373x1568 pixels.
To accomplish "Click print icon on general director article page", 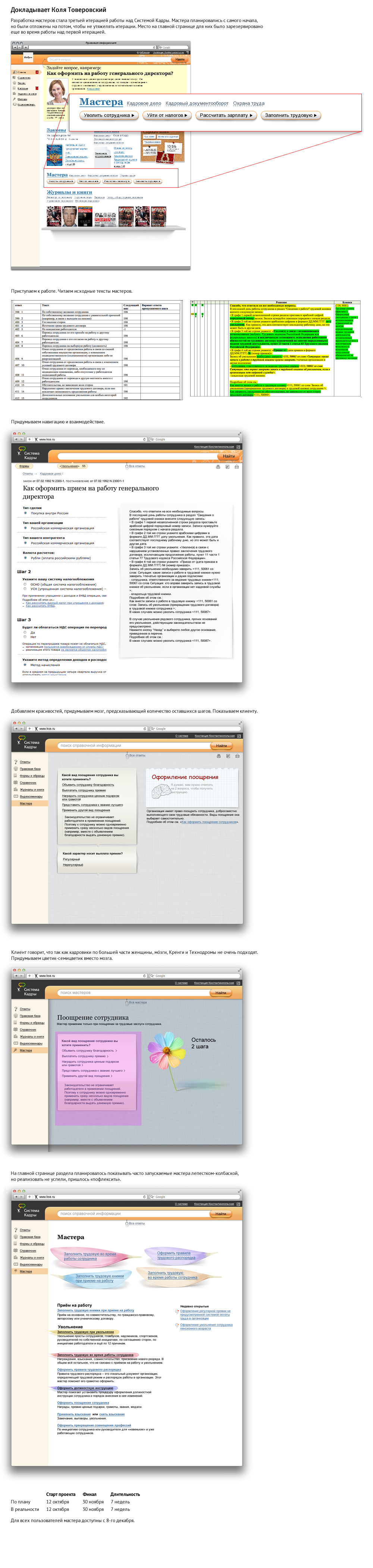I will click(219, 467).
